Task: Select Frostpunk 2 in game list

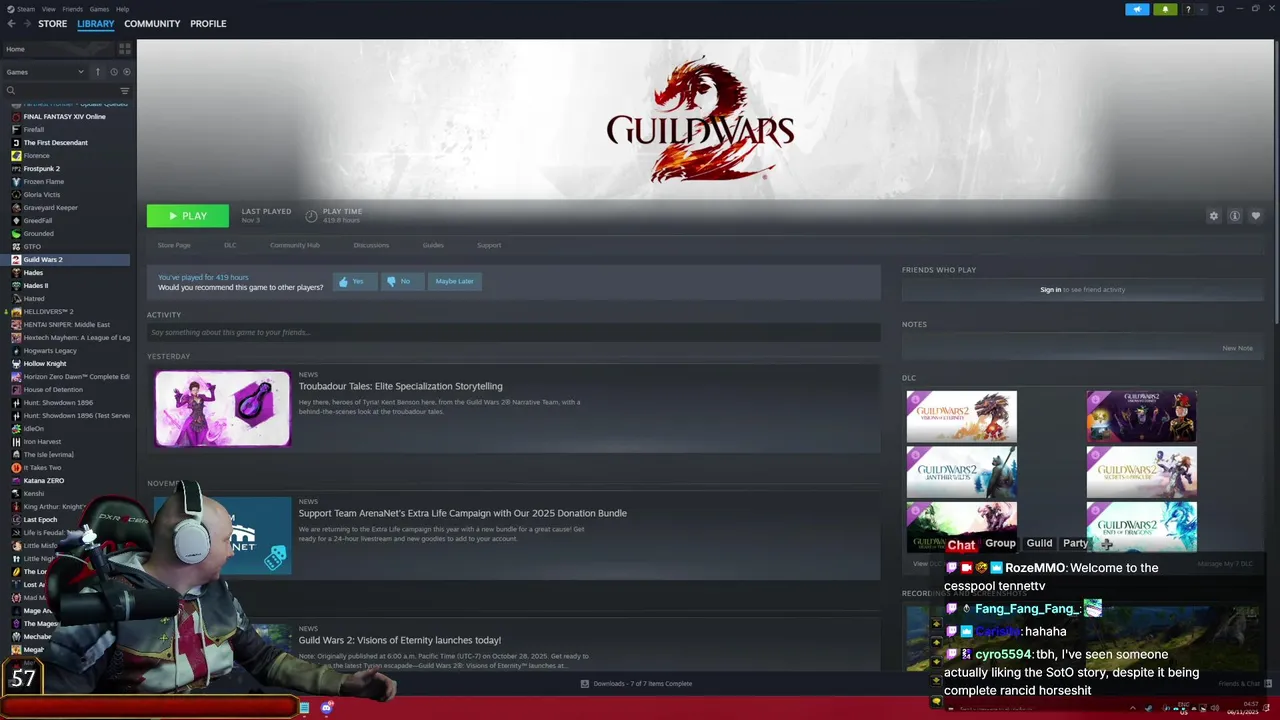Action: tap(41, 168)
